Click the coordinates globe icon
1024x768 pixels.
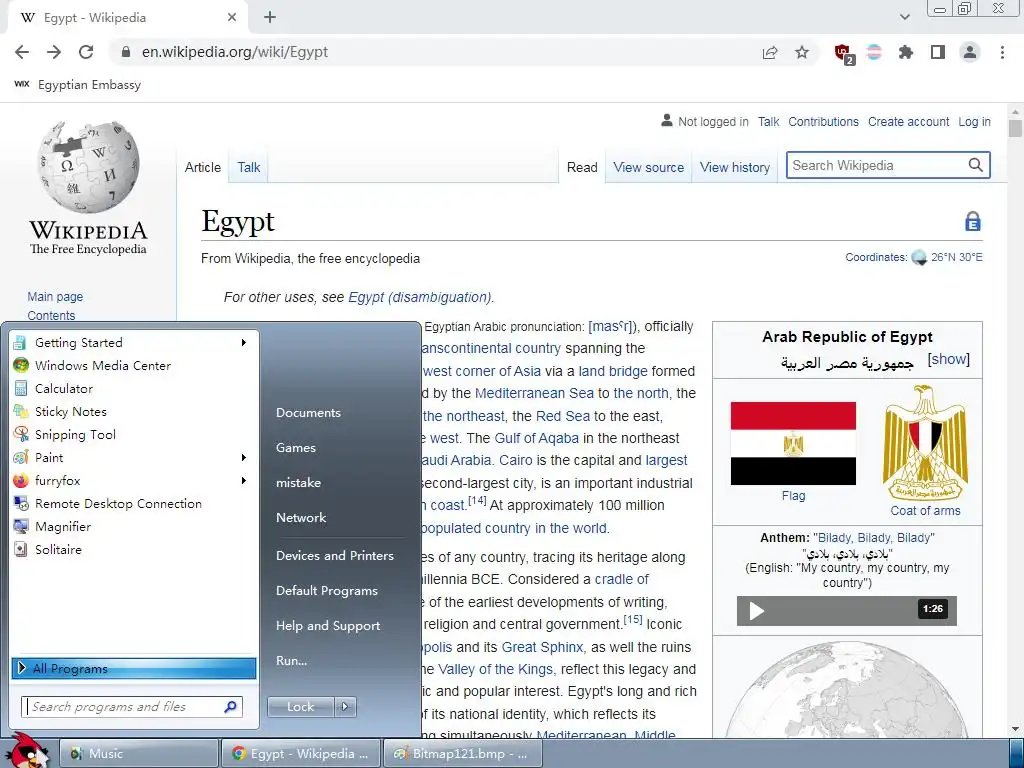point(919,257)
